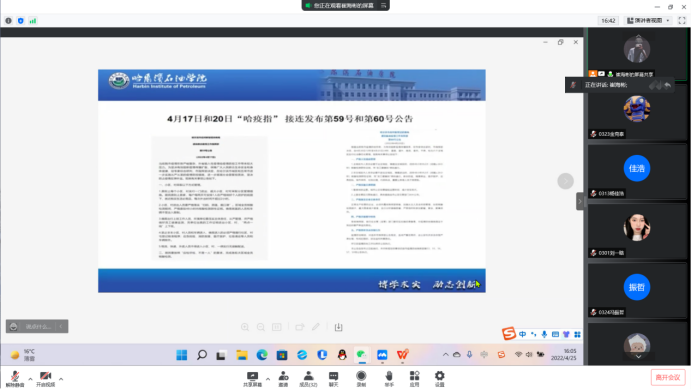The image size is (692, 389).
Task: Click the say-something chat input box
Action: (37, 326)
